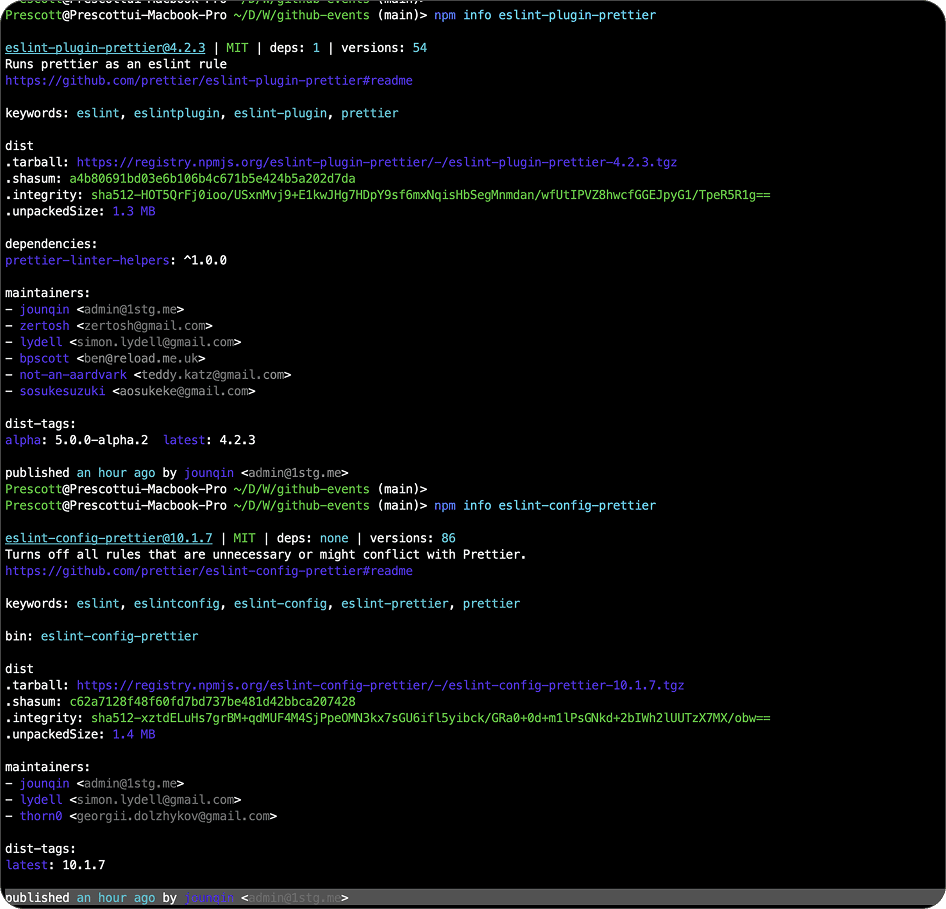Click the eslint-config-prettier@10.1.7 package heading
The image size is (946, 909).
109,538
